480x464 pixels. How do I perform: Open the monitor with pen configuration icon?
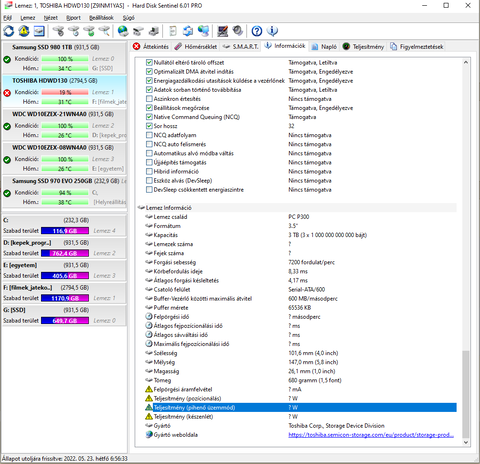click(222, 31)
